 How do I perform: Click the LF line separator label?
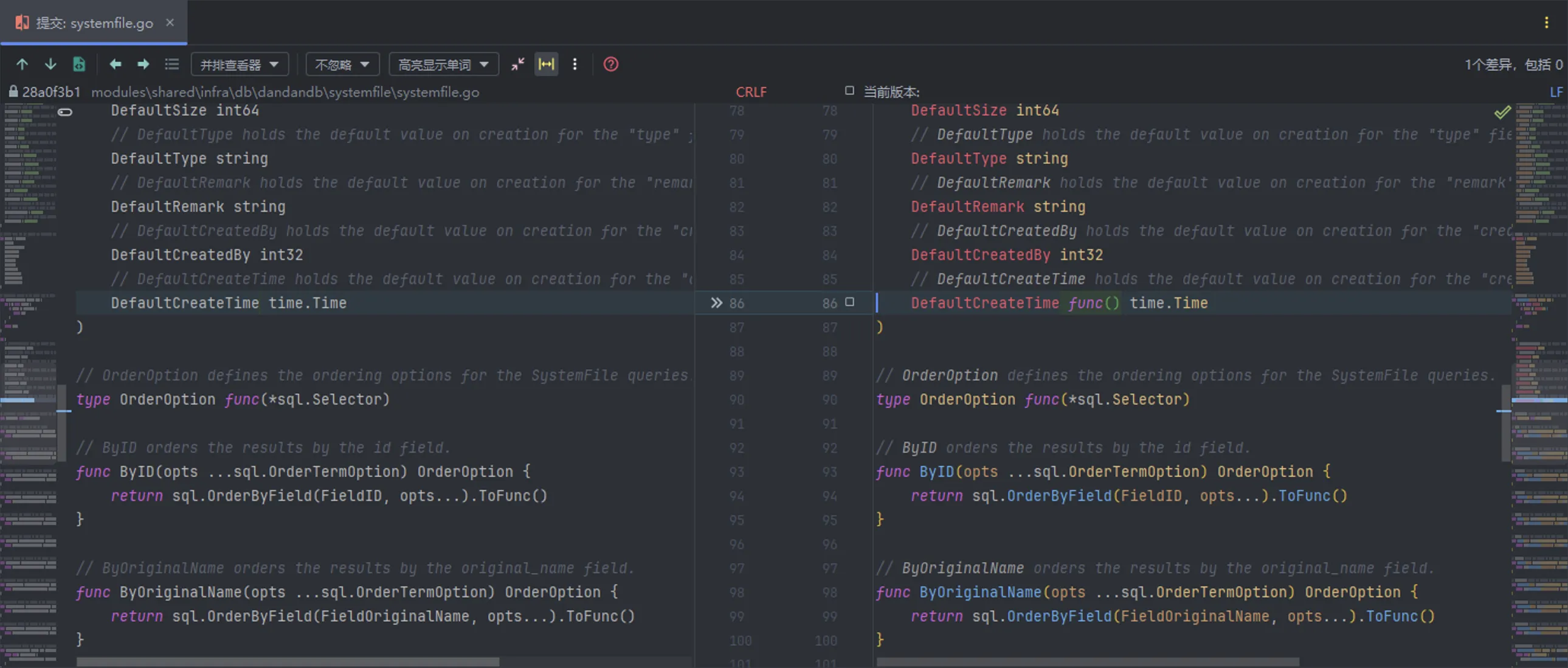[1555, 92]
